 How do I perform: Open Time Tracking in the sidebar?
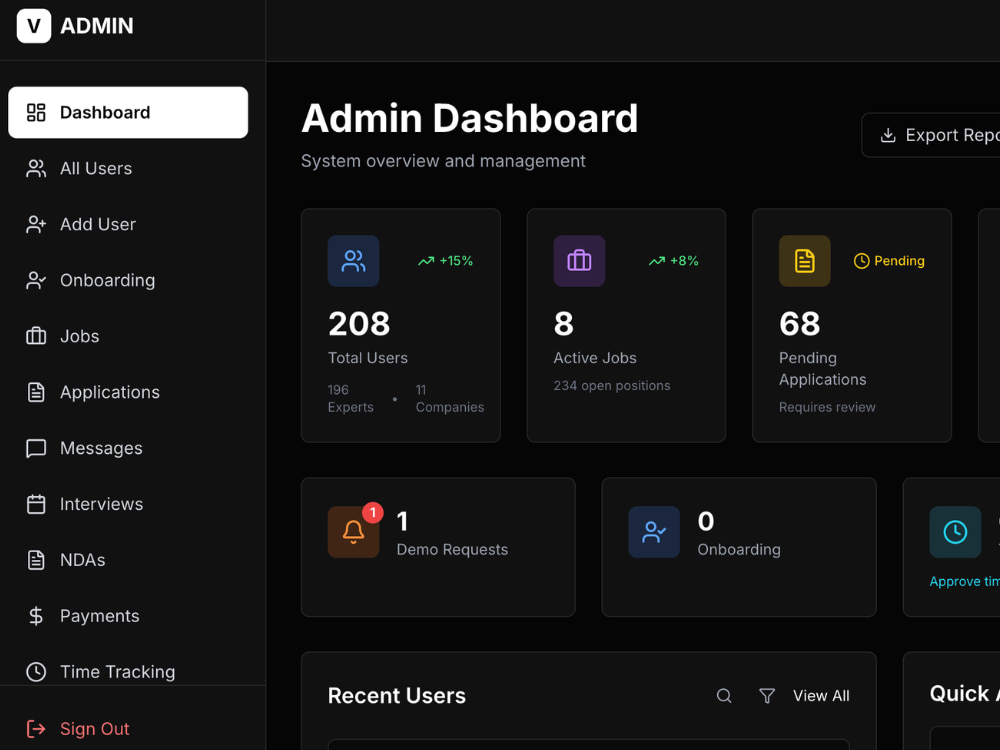(128, 672)
